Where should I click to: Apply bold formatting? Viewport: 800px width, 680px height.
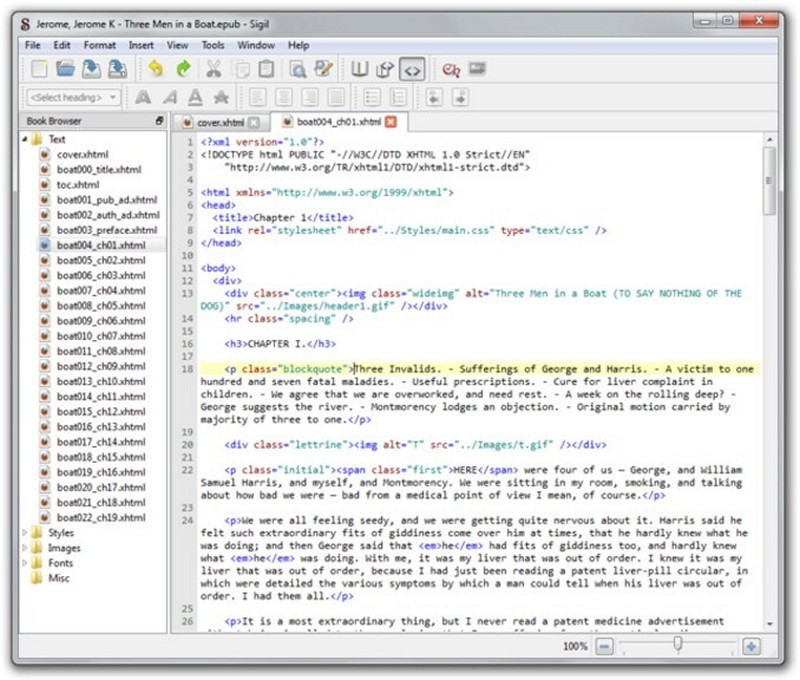pyautogui.click(x=143, y=97)
